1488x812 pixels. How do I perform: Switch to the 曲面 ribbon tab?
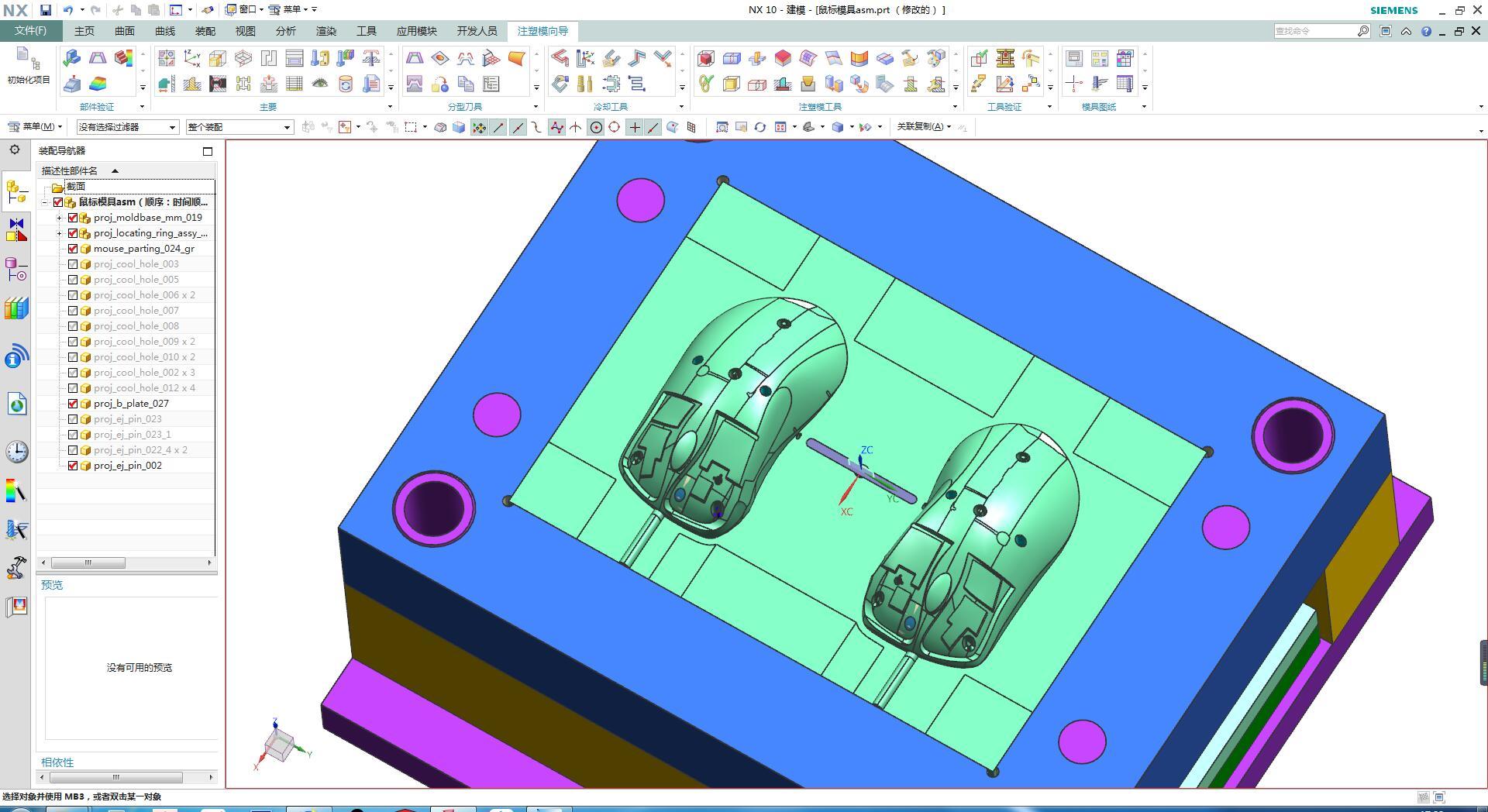125,31
